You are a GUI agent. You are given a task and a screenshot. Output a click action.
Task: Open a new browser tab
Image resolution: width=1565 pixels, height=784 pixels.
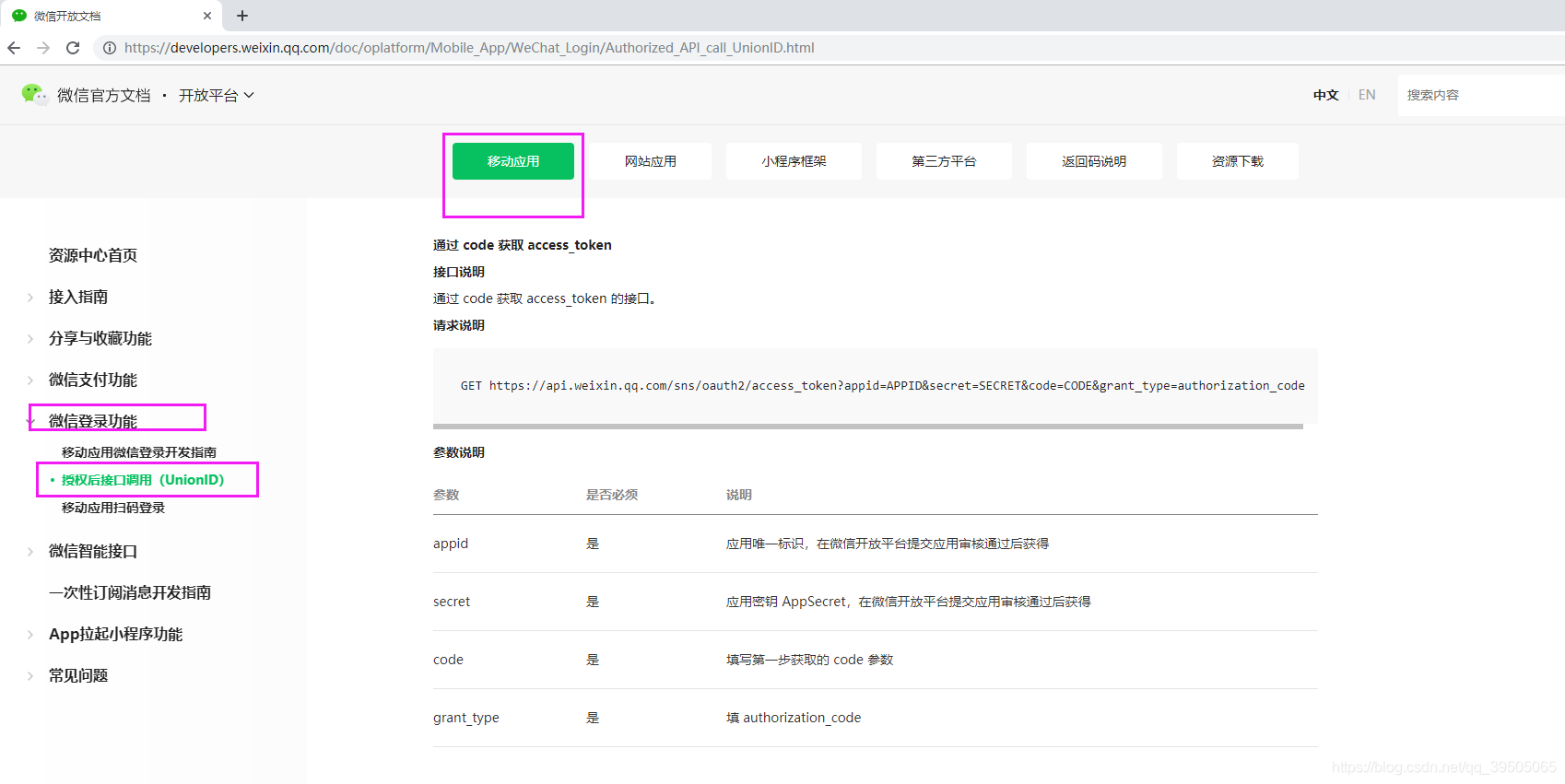point(242,16)
